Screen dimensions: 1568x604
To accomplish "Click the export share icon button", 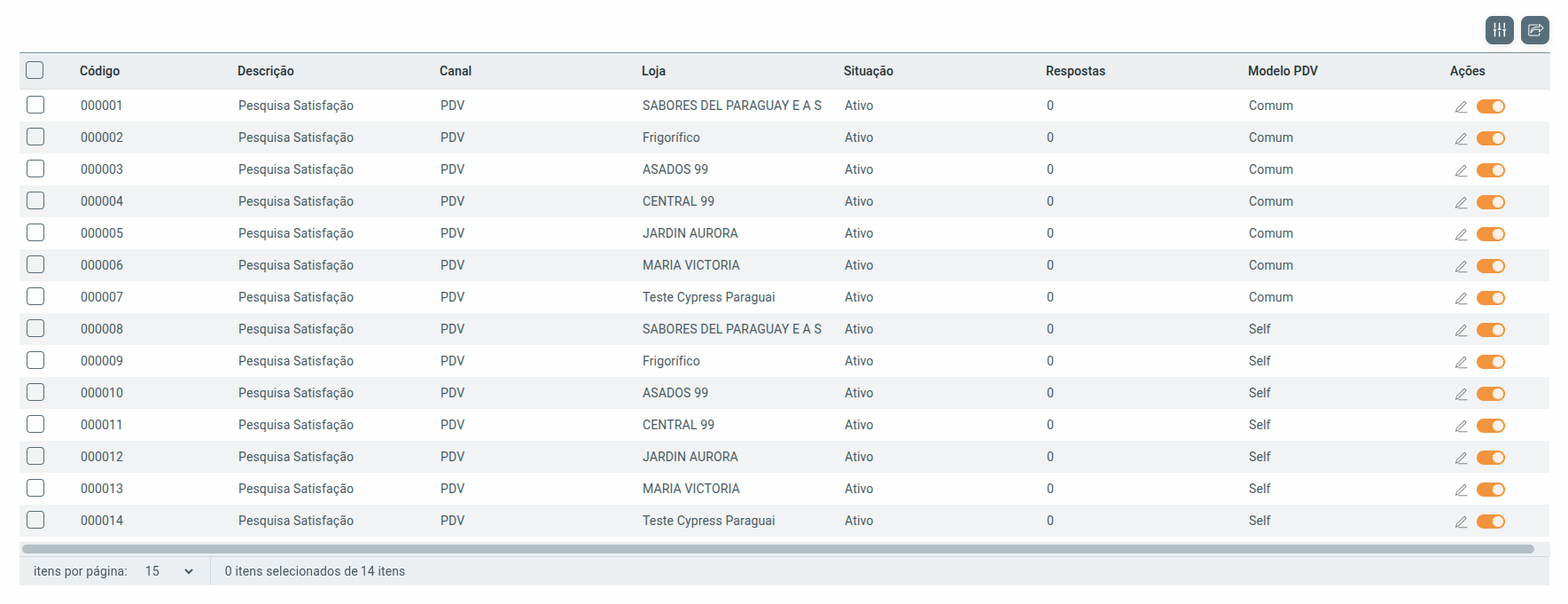I will [x=1534, y=30].
